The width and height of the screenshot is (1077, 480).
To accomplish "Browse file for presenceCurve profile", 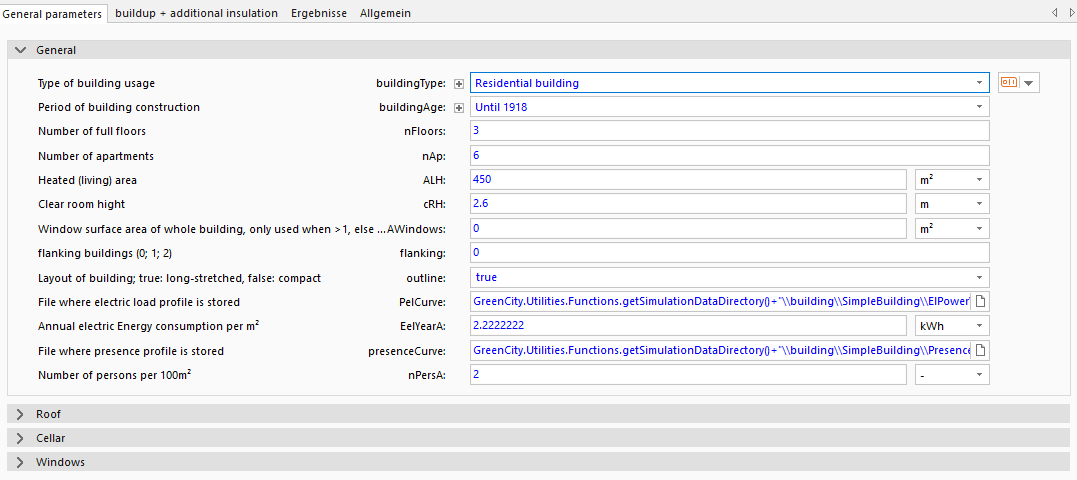I will [980, 351].
